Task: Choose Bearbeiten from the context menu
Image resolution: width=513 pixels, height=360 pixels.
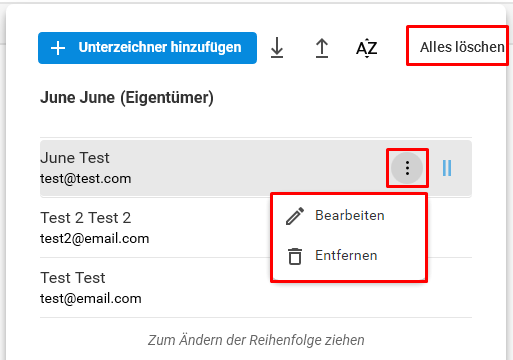Action: pos(349,216)
